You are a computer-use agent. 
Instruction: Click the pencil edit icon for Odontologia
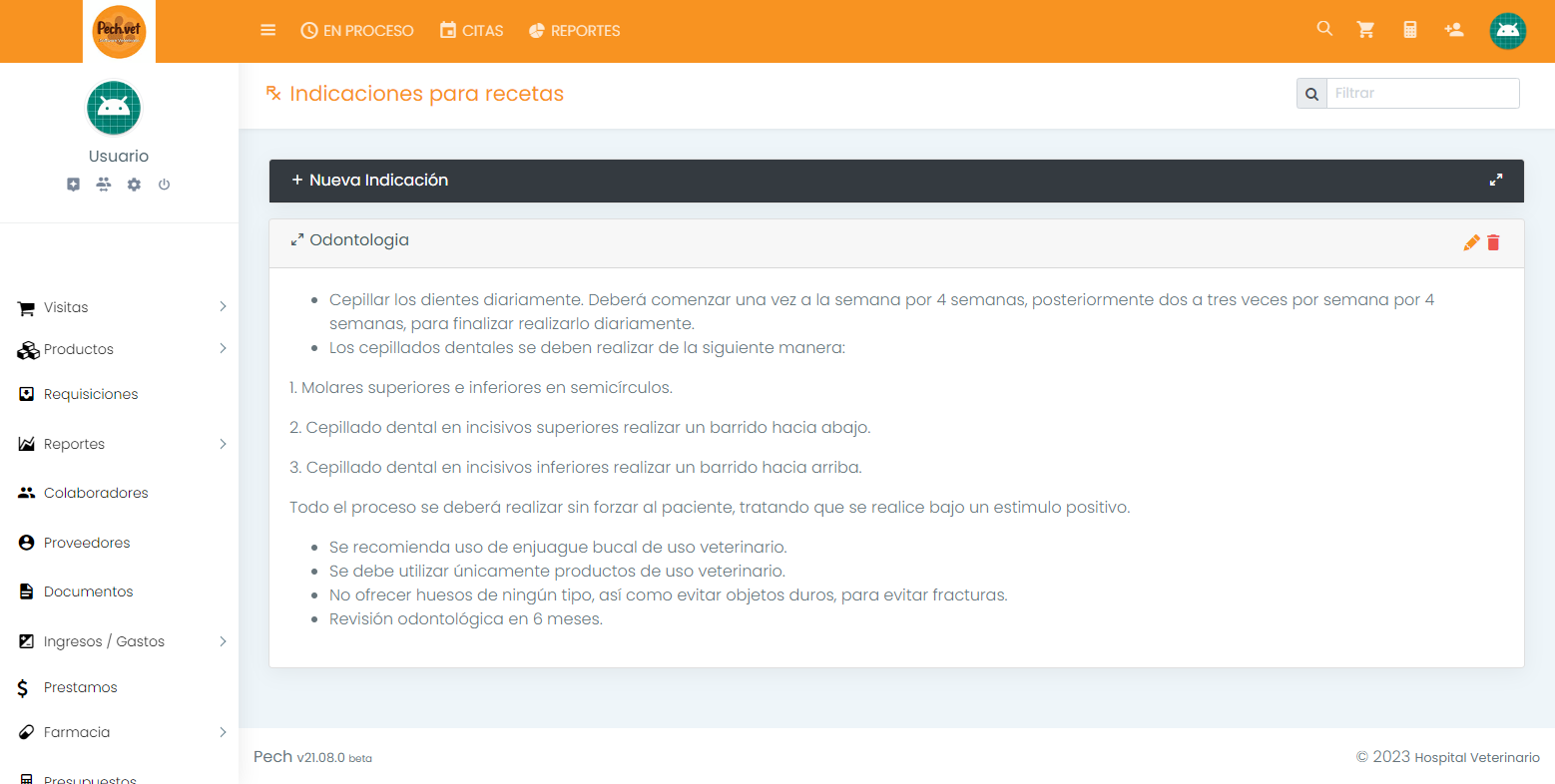pyautogui.click(x=1471, y=242)
